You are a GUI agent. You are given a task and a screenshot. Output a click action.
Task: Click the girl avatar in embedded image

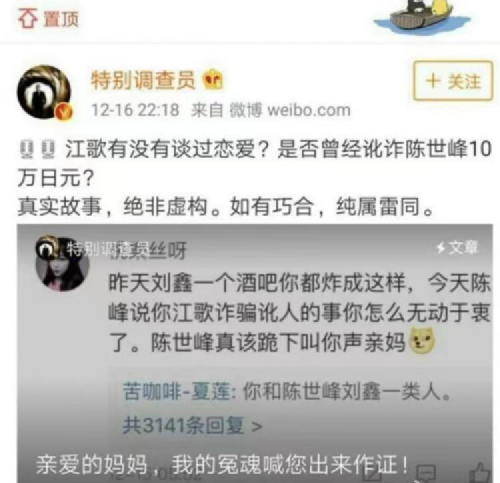coord(62,264)
